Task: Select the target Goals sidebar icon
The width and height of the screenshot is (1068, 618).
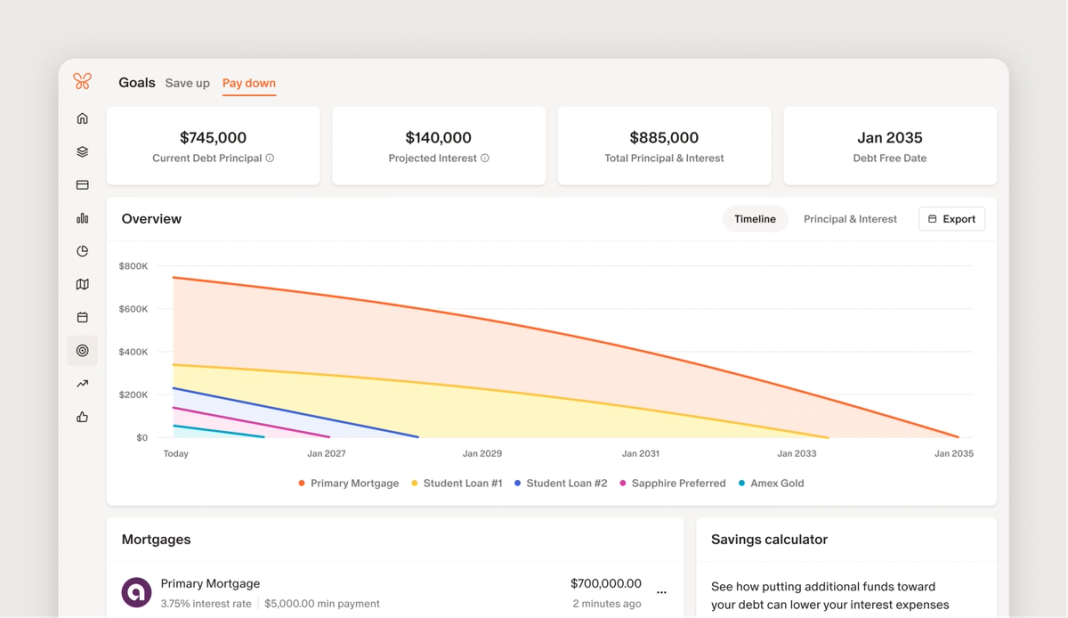Action: click(x=82, y=350)
